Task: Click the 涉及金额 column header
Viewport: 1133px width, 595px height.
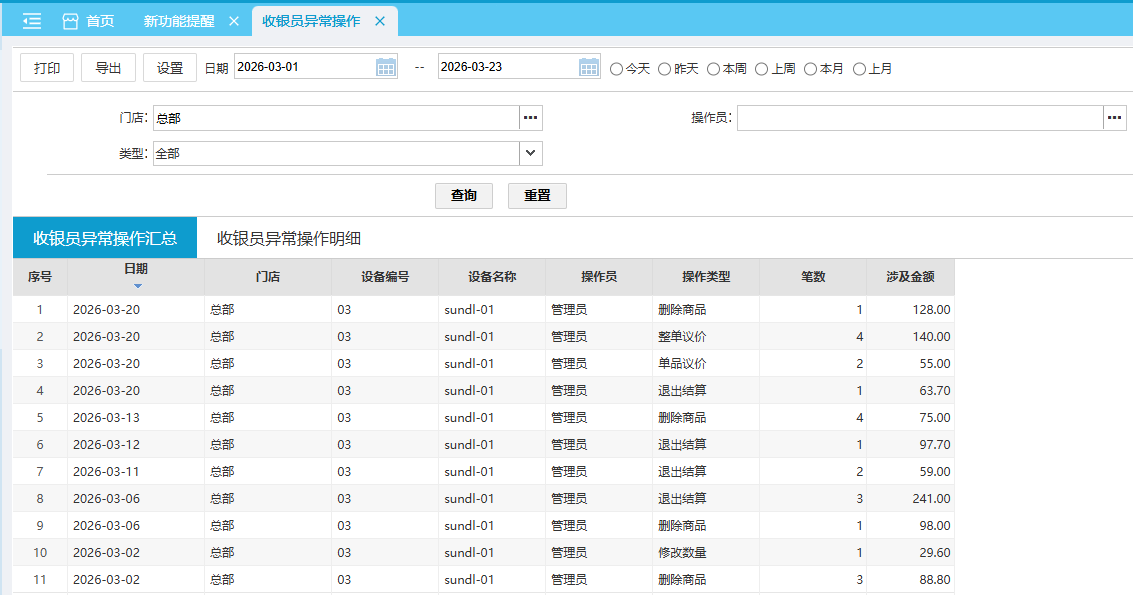Action: tap(910, 277)
